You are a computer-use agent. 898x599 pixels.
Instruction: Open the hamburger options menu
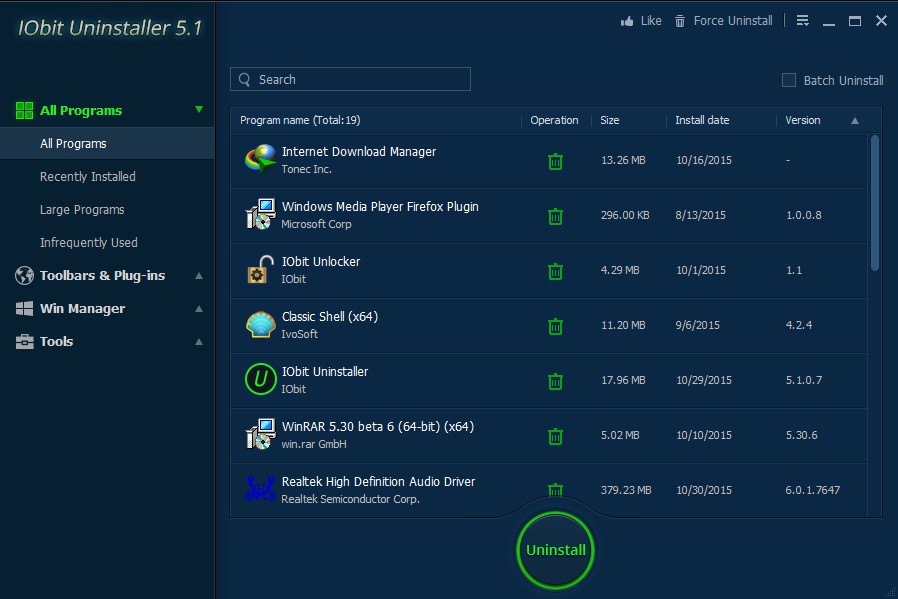[803, 21]
